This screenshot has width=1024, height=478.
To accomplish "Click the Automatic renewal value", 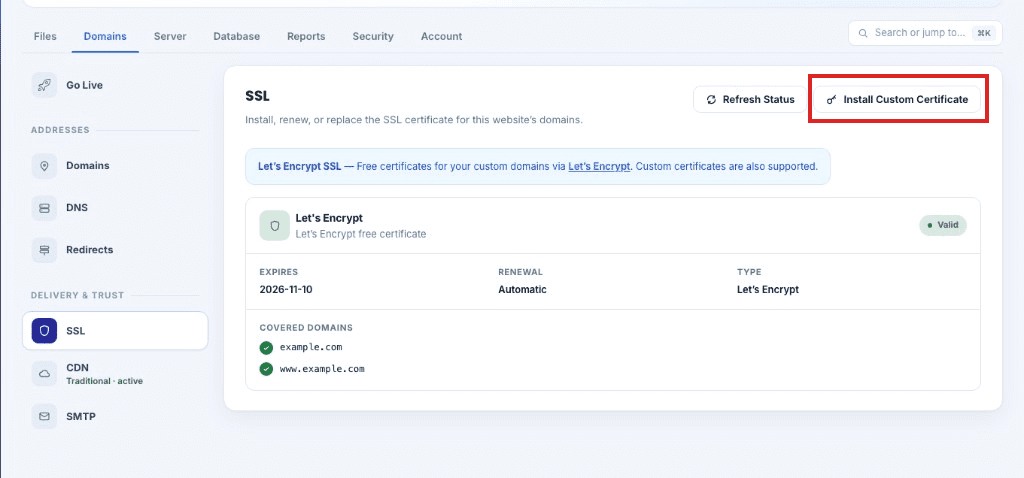I will [x=522, y=289].
